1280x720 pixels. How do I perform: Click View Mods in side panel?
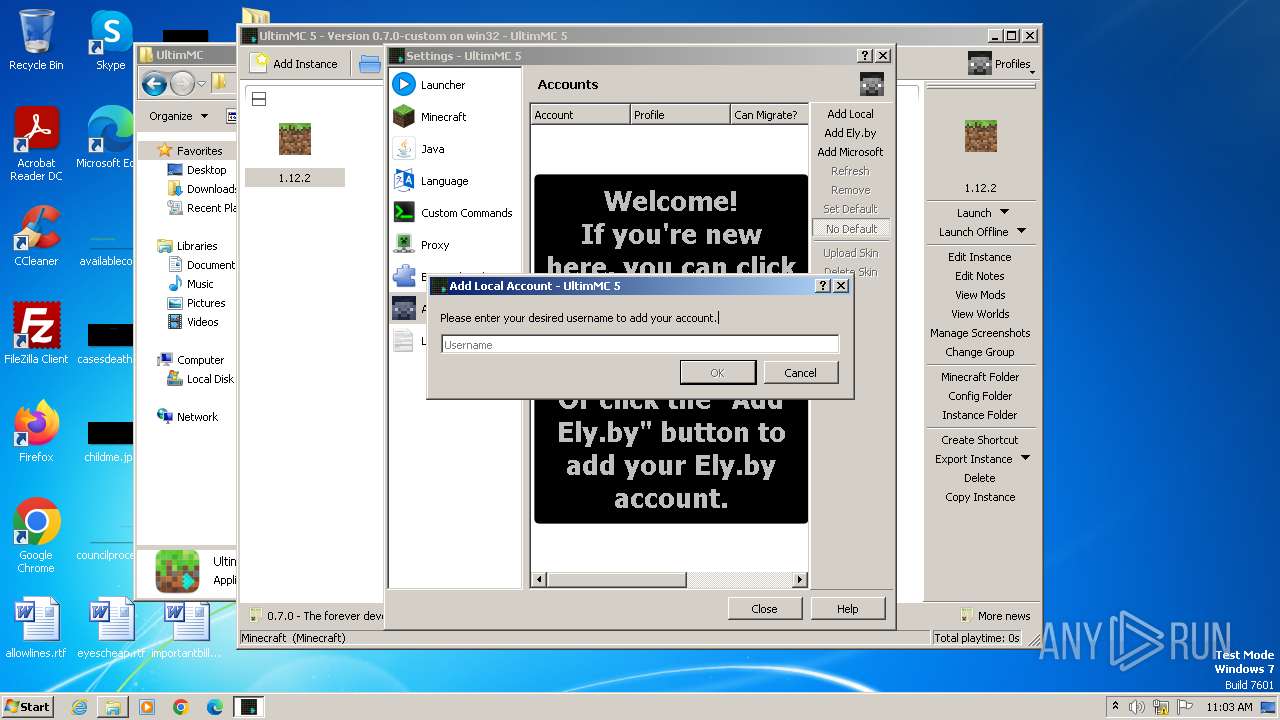(x=980, y=295)
